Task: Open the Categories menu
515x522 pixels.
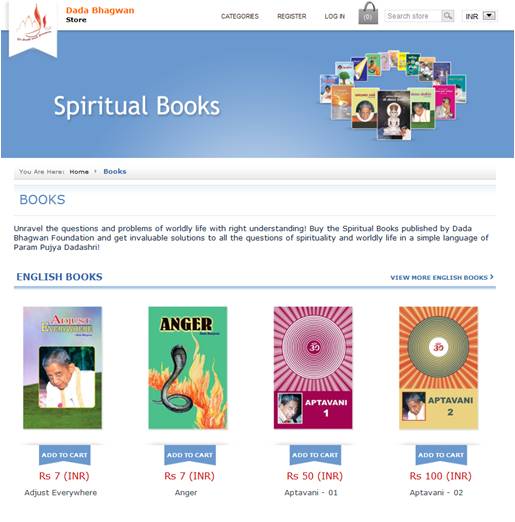Action: 240,16
